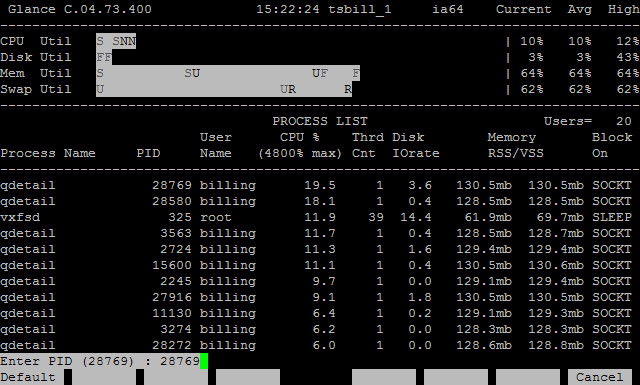Screen dimensions: 640x385
Task: Click the CPU Util bar
Action: pyautogui.click(x=116, y=41)
